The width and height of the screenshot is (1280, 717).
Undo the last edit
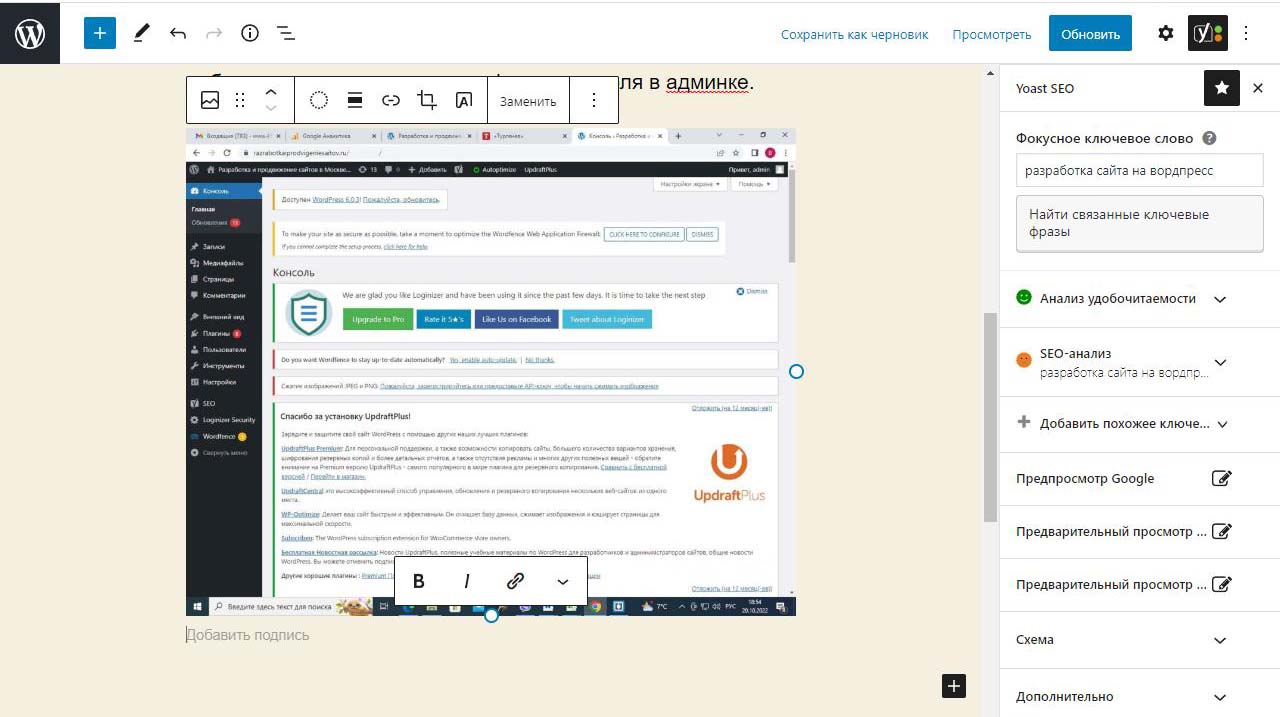click(178, 33)
